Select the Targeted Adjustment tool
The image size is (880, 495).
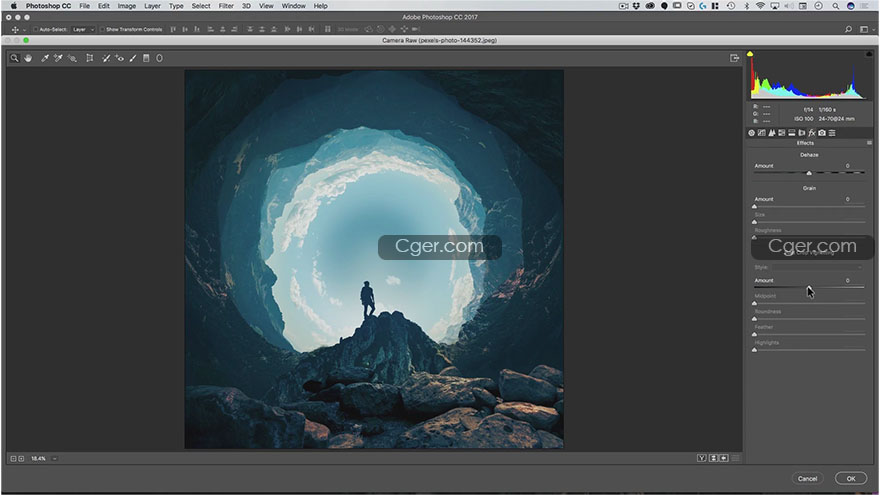click(x=72, y=58)
